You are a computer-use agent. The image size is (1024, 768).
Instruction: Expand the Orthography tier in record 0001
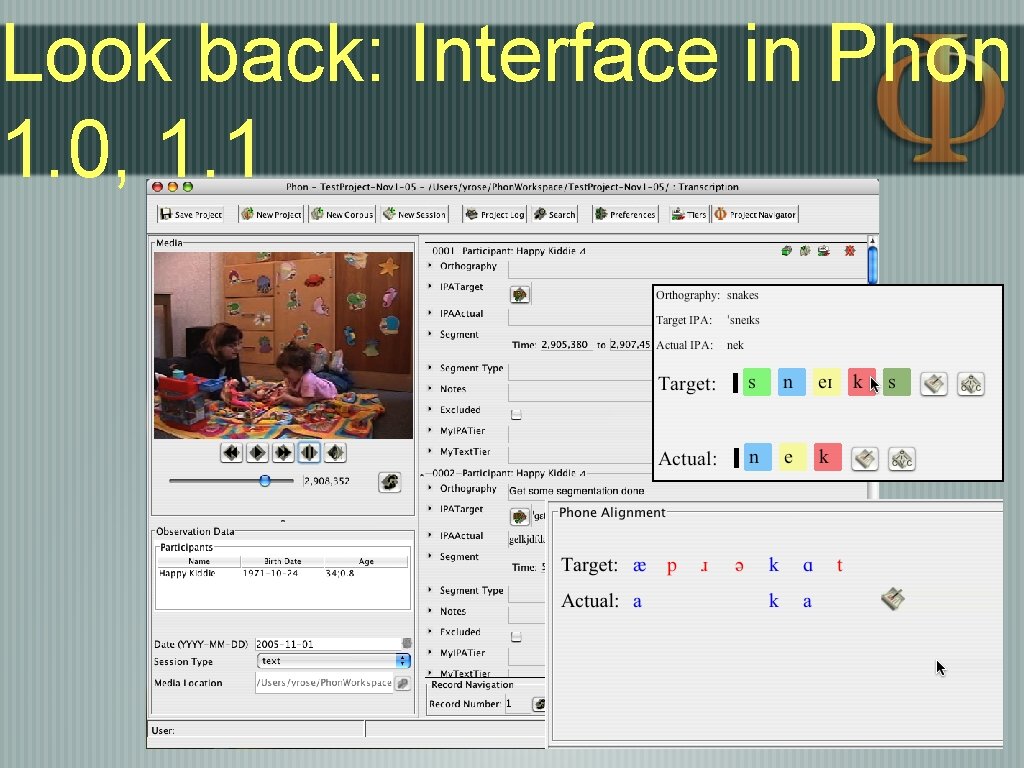(x=430, y=266)
